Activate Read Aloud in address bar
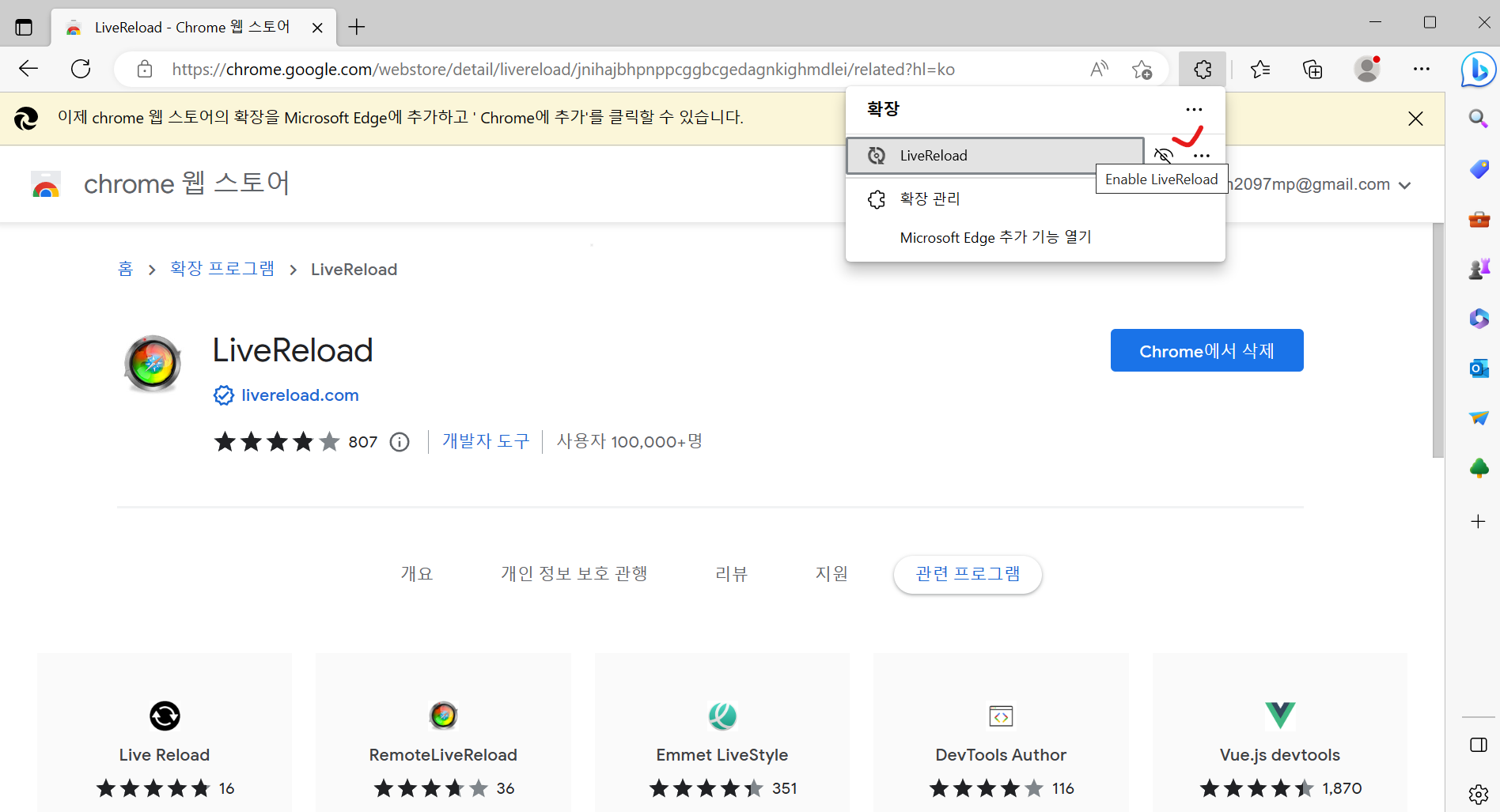Image resolution: width=1500 pixels, height=812 pixels. click(x=1099, y=69)
